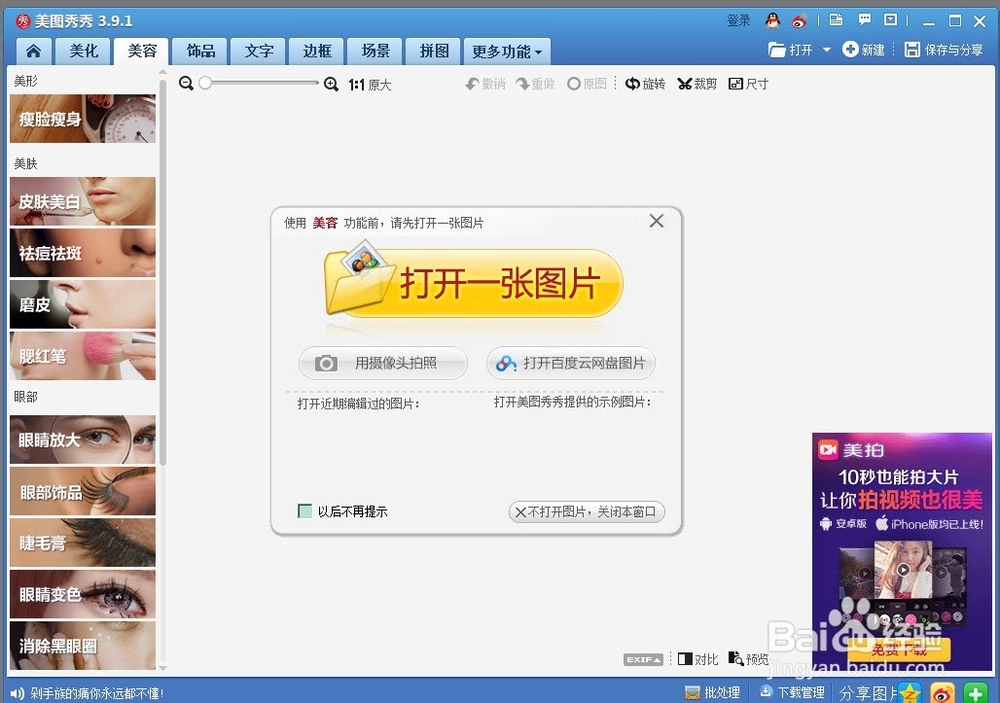1000x703 pixels.
Task: Go to the home tab icon
Action: 34,51
